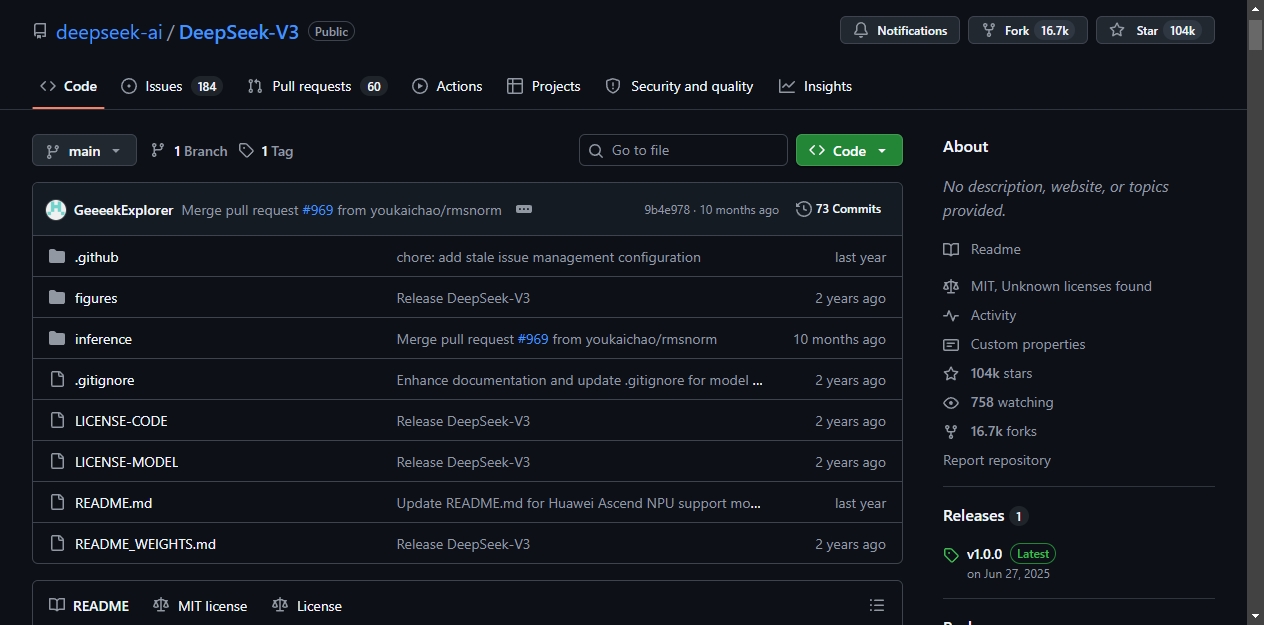Viewport: 1264px width, 625px height.
Task: Click the Notifications bell button
Action: click(x=900, y=30)
